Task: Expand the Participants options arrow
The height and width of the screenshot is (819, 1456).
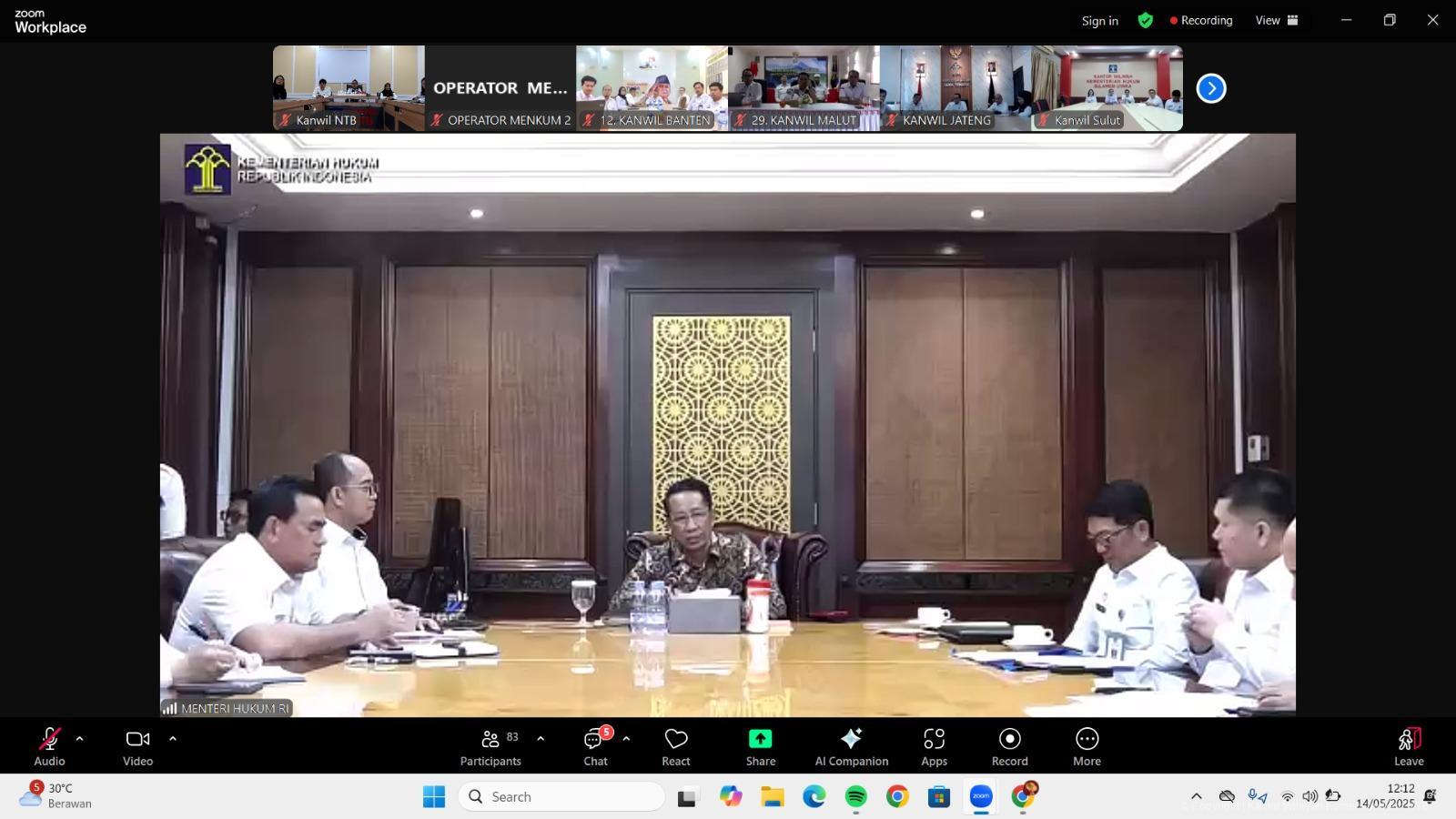Action: pyautogui.click(x=541, y=739)
